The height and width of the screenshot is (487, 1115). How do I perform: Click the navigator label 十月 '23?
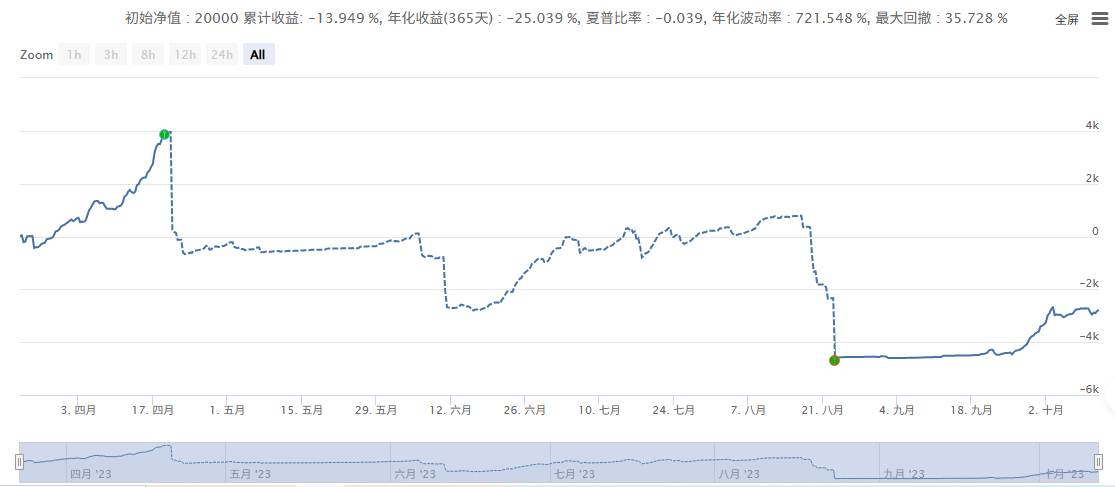click(1064, 474)
